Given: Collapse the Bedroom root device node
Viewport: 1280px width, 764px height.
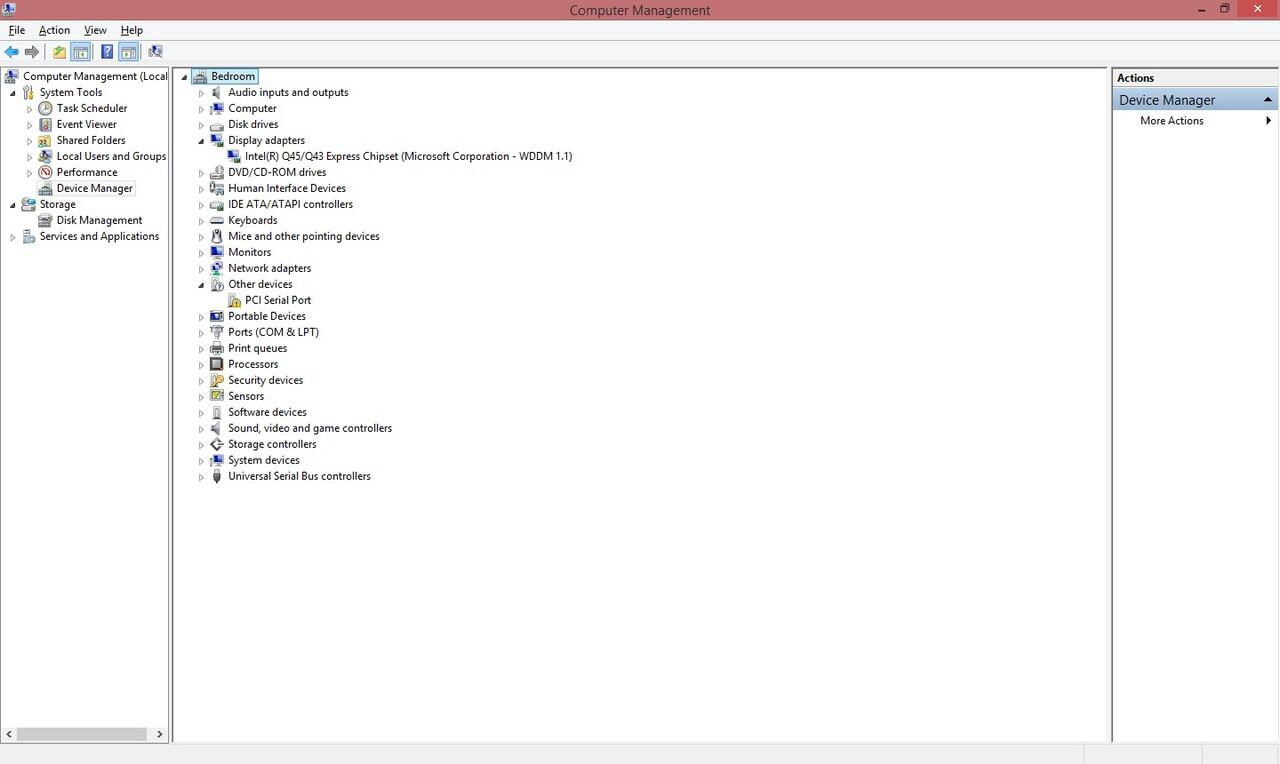Looking at the screenshot, I should pos(184,77).
